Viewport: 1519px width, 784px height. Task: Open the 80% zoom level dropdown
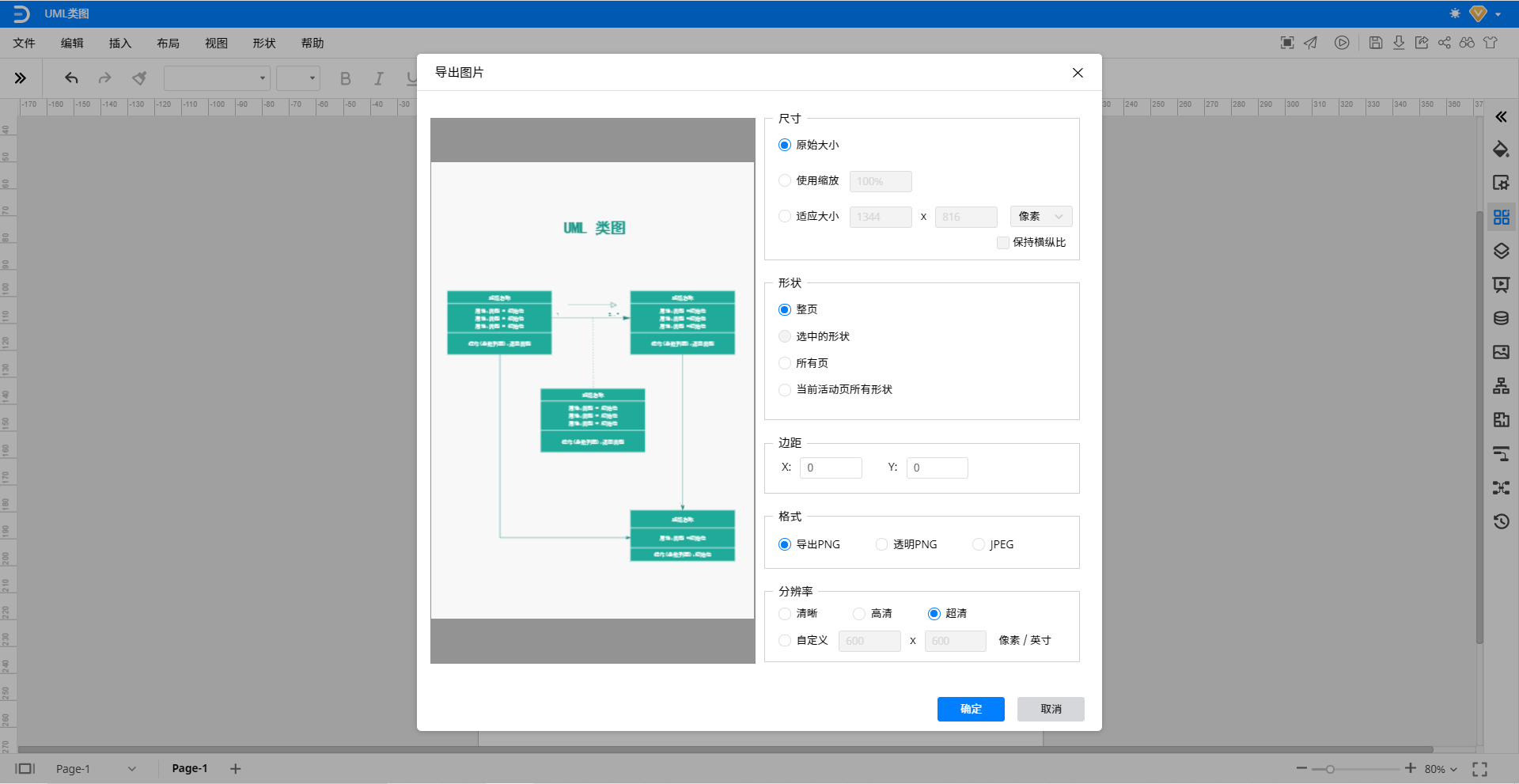(x=1441, y=769)
